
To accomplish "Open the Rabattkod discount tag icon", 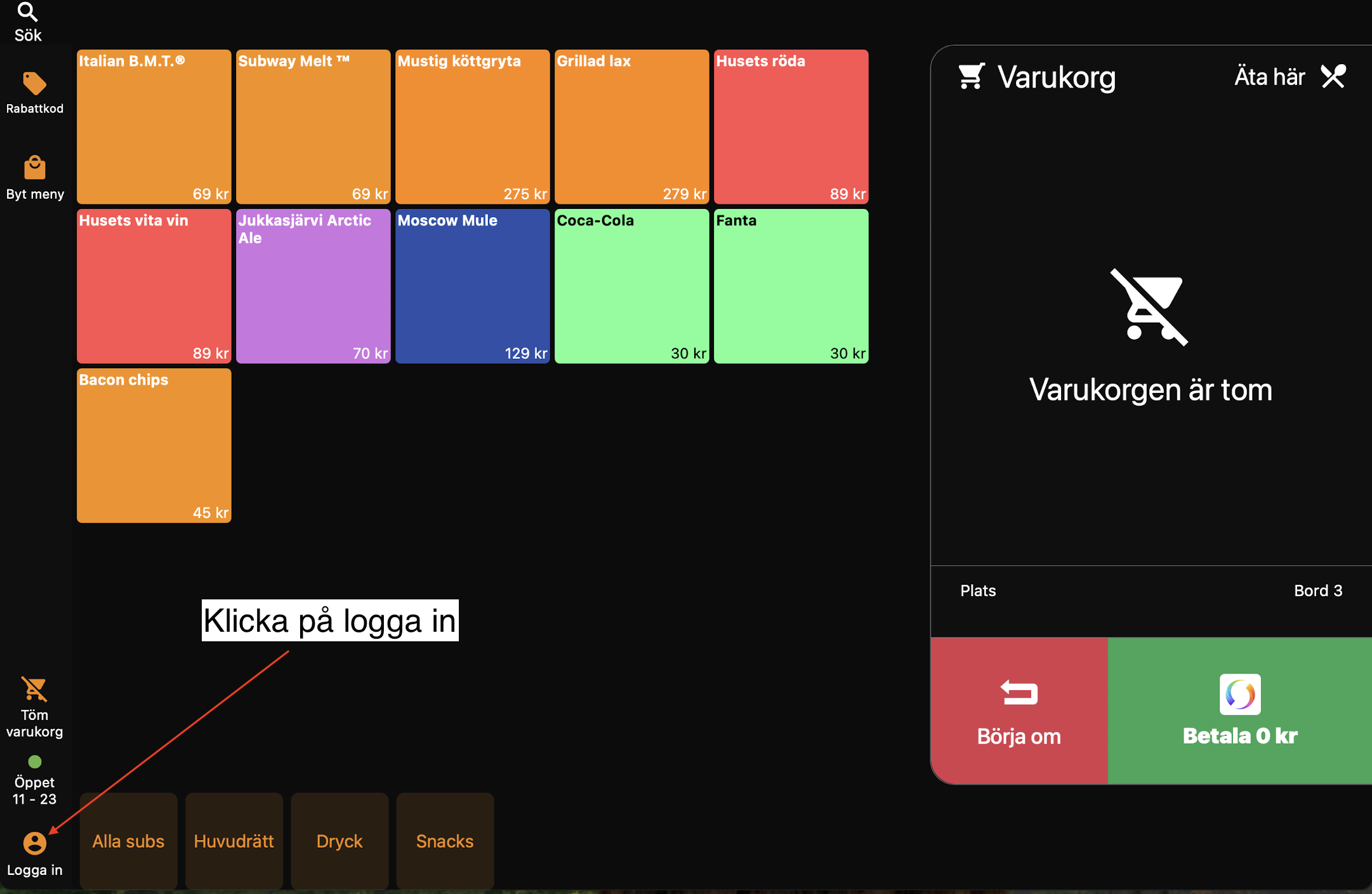I will [34, 83].
